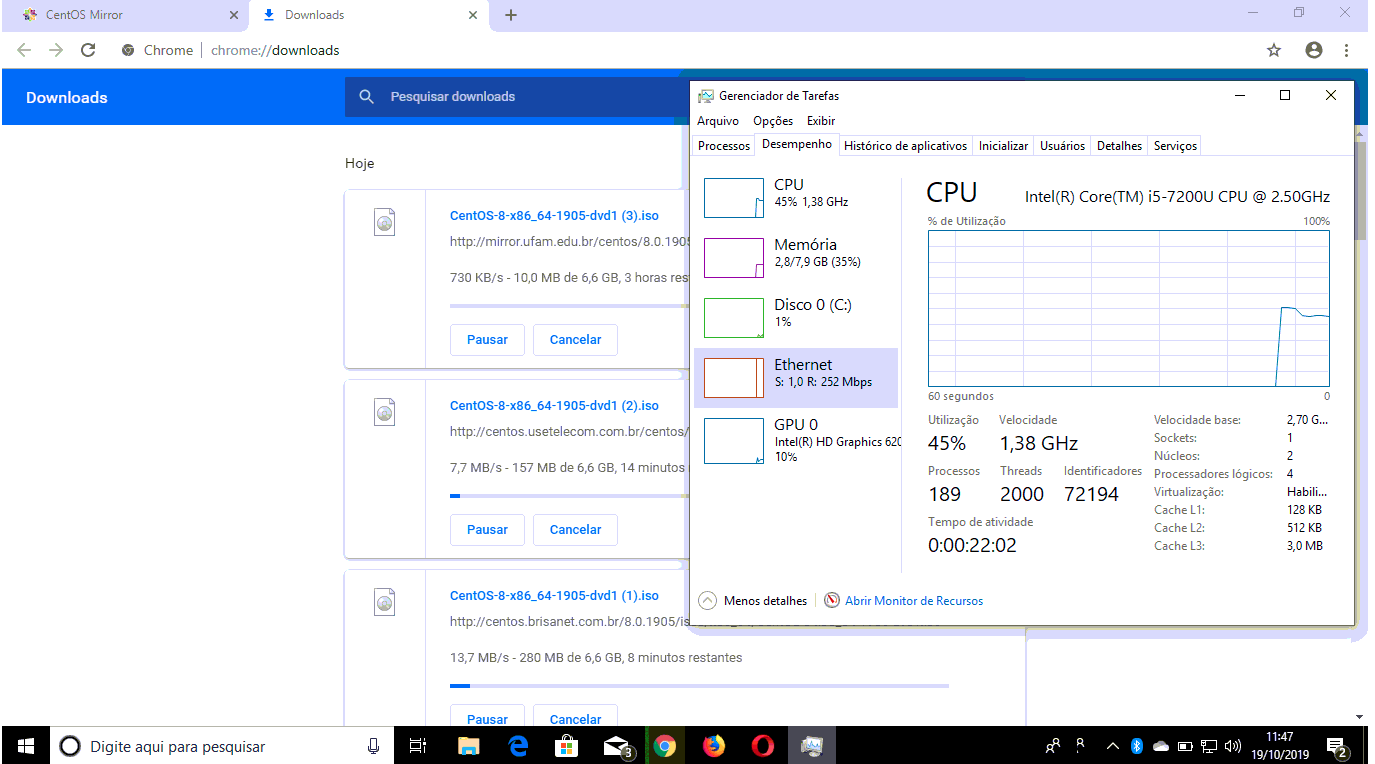Open the Windows Start menu
Image resolution: width=1375 pixels, height=764 pixels.
click(25, 746)
